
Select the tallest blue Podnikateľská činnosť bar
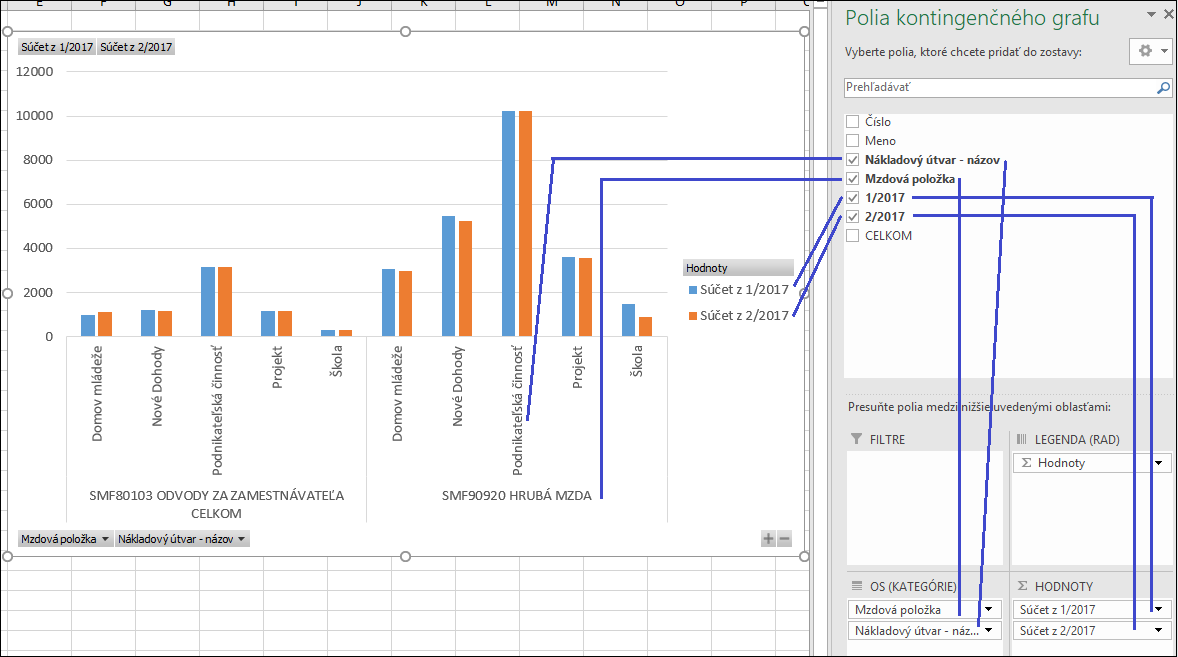pyautogui.click(x=509, y=224)
